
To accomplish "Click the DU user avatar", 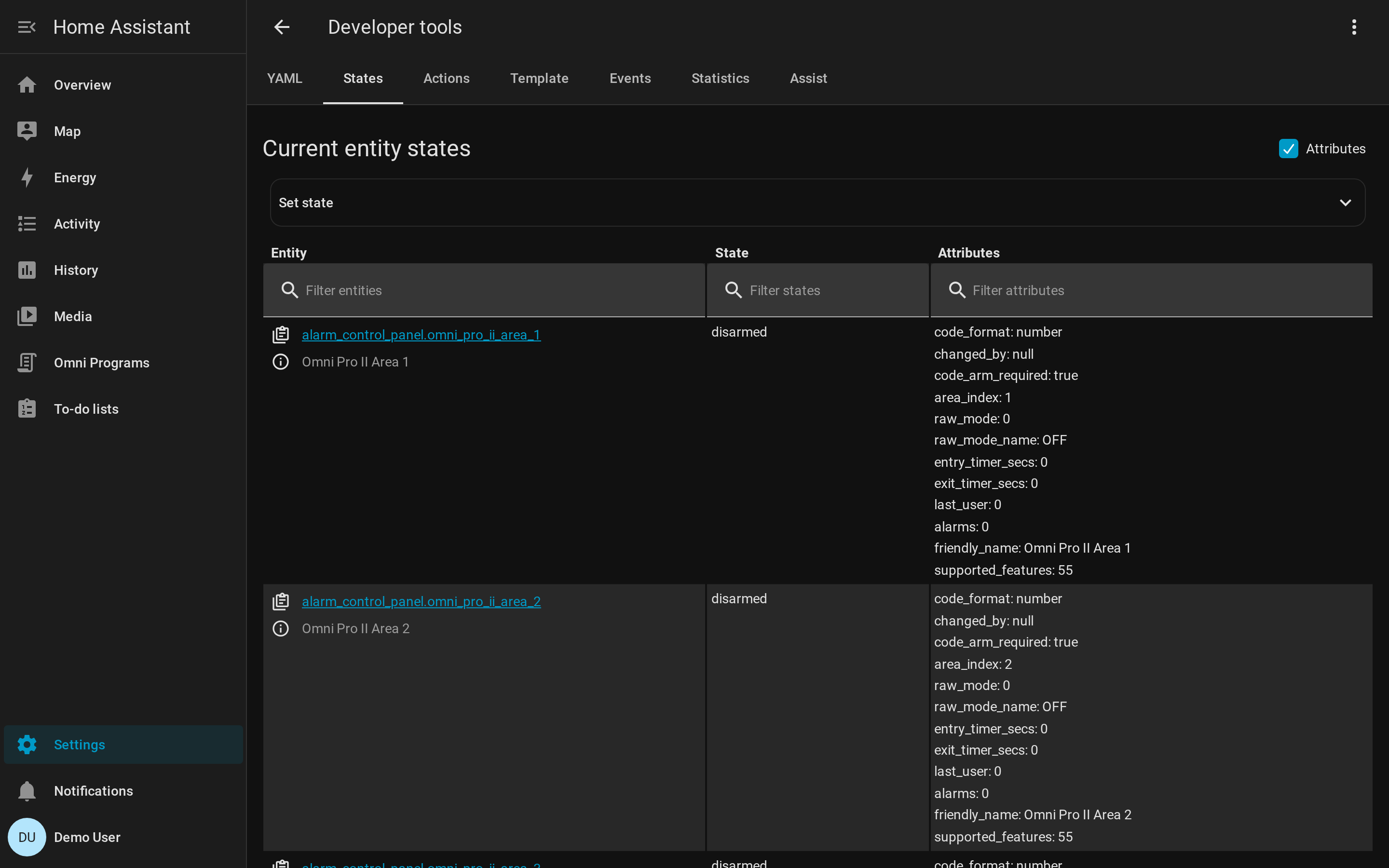I will coord(27,837).
